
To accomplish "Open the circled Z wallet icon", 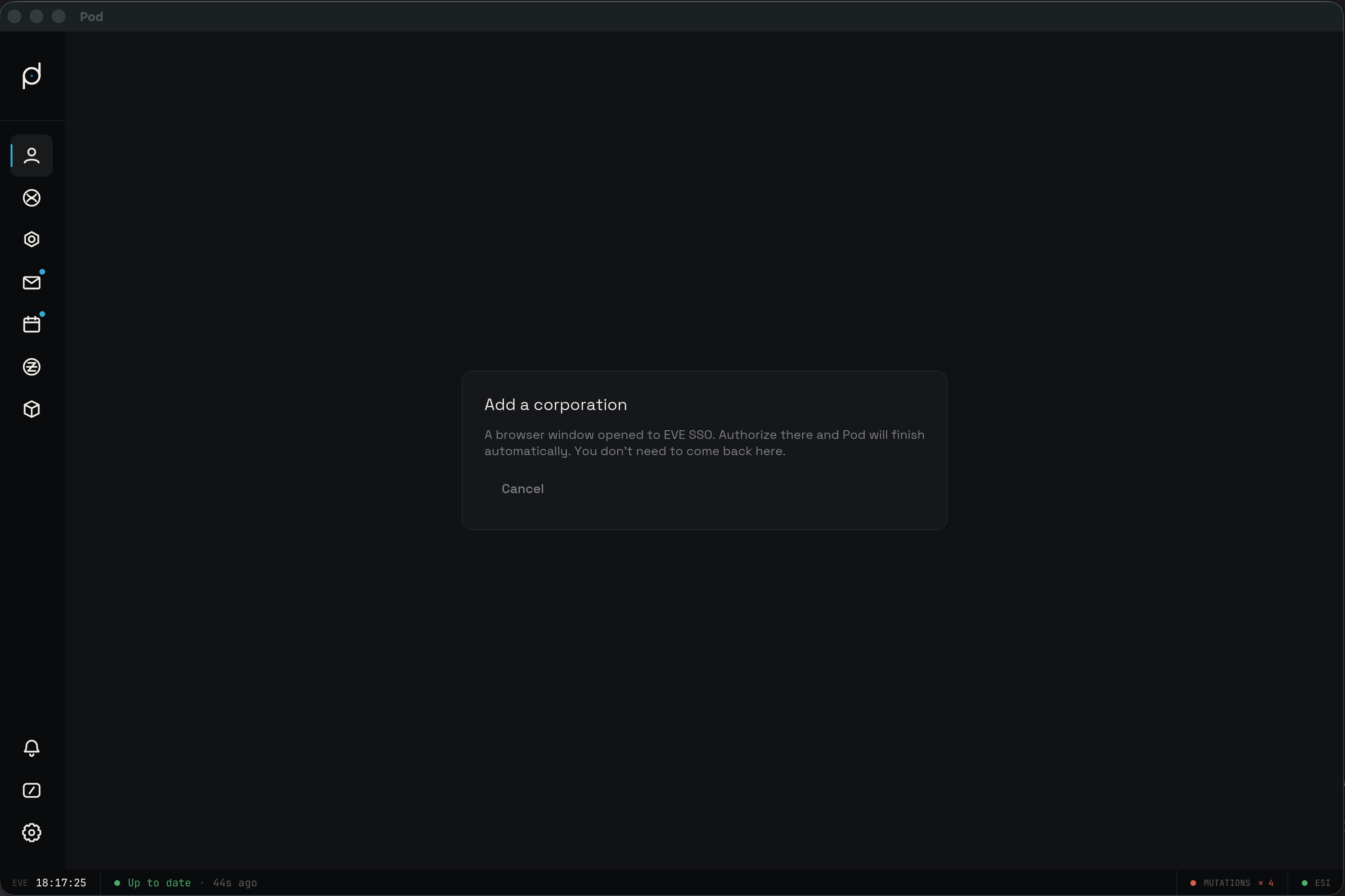I will (31, 367).
